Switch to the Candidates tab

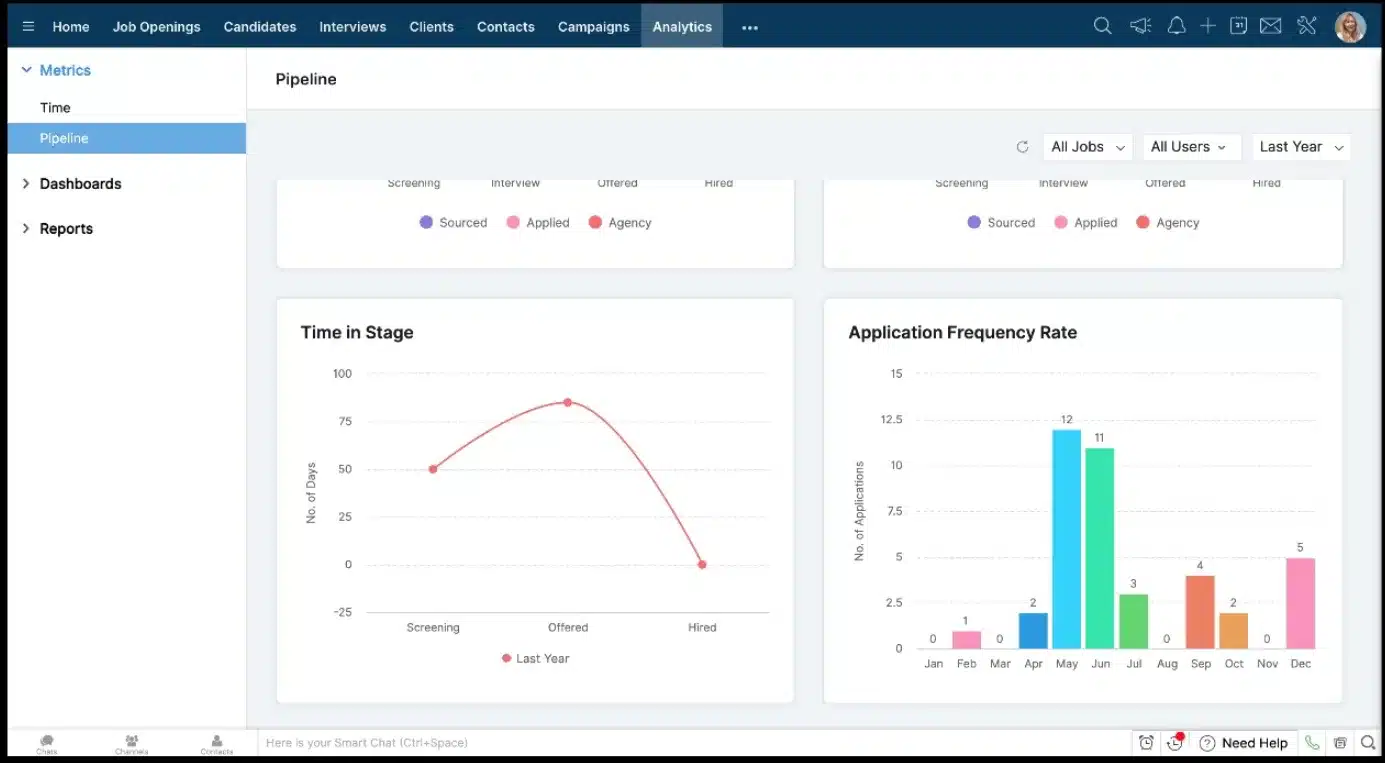[259, 26]
